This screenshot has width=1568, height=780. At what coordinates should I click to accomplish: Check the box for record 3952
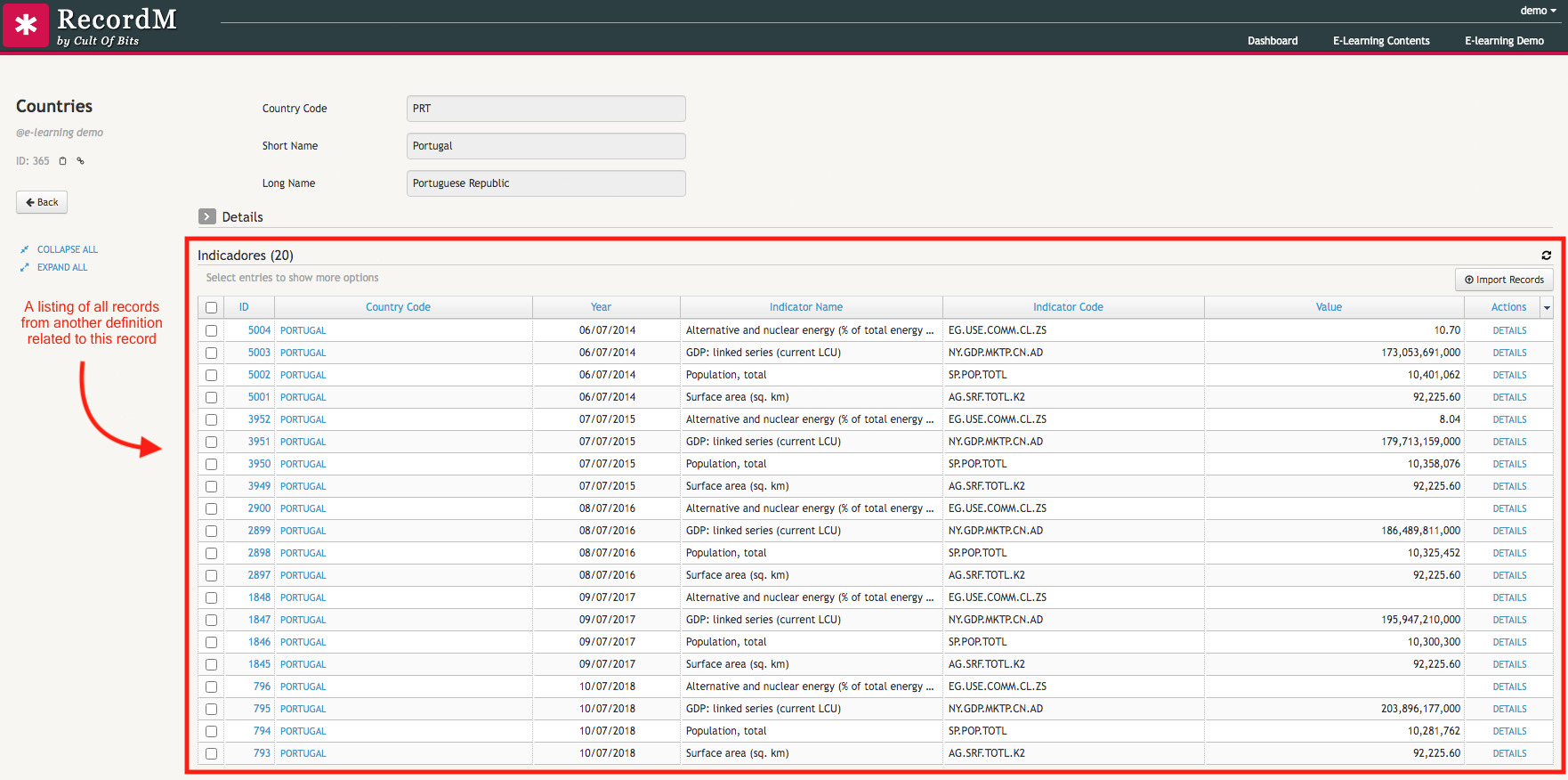coord(211,419)
